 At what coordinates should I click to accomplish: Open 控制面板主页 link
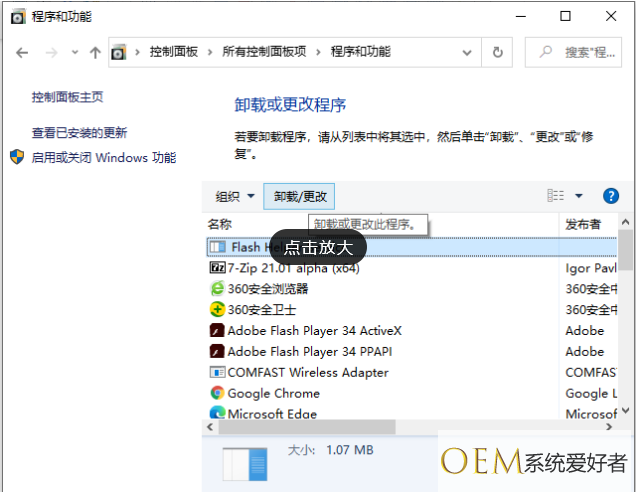[67, 97]
